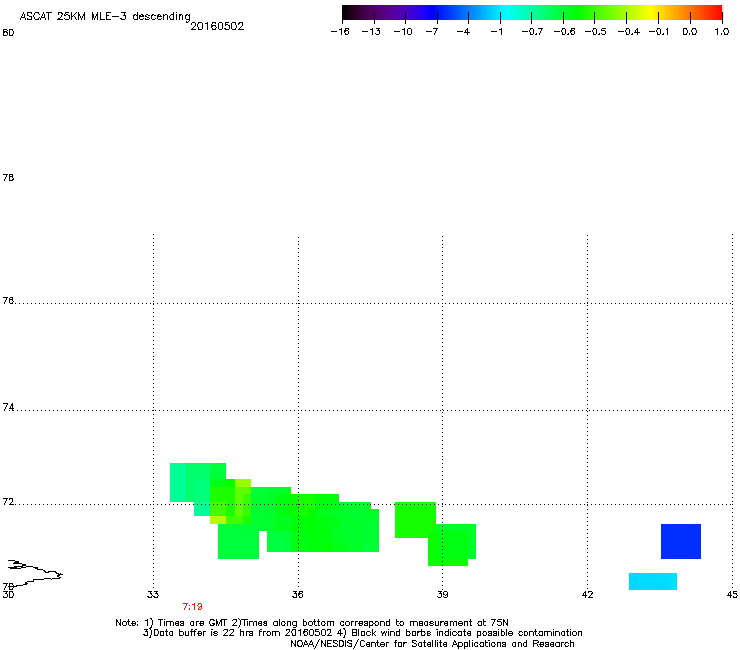Click the latitude label 74
The height and width of the screenshot is (650, 740).
pyautogui.click(x=8, y=407)
